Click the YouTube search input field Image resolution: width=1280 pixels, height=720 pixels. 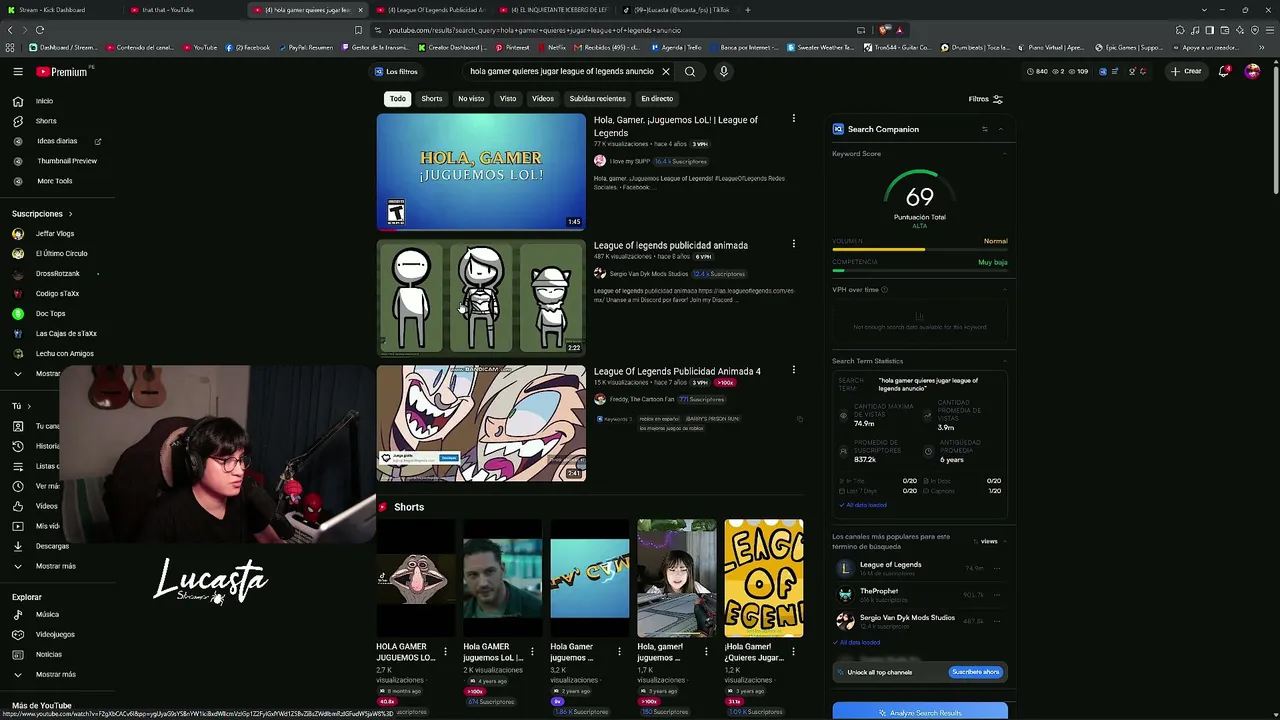point(560,72)
